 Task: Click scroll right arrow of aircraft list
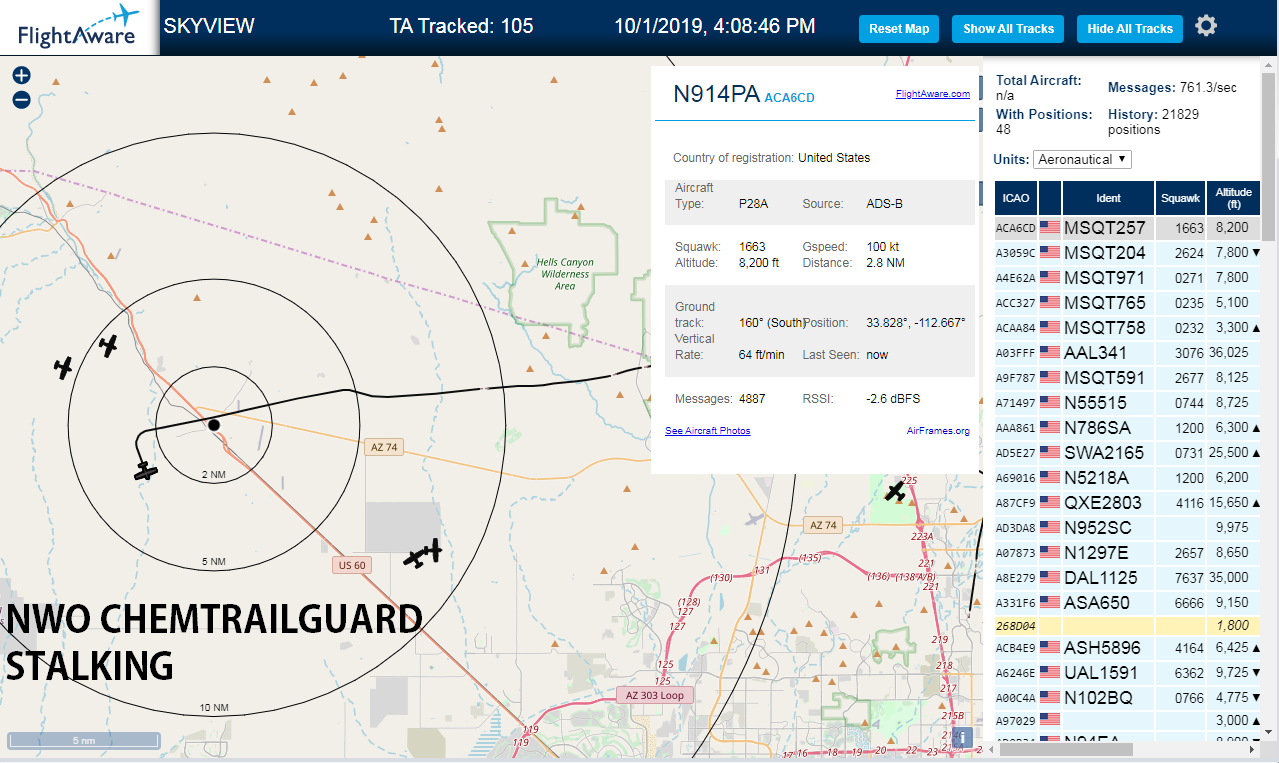point(1253,747)
